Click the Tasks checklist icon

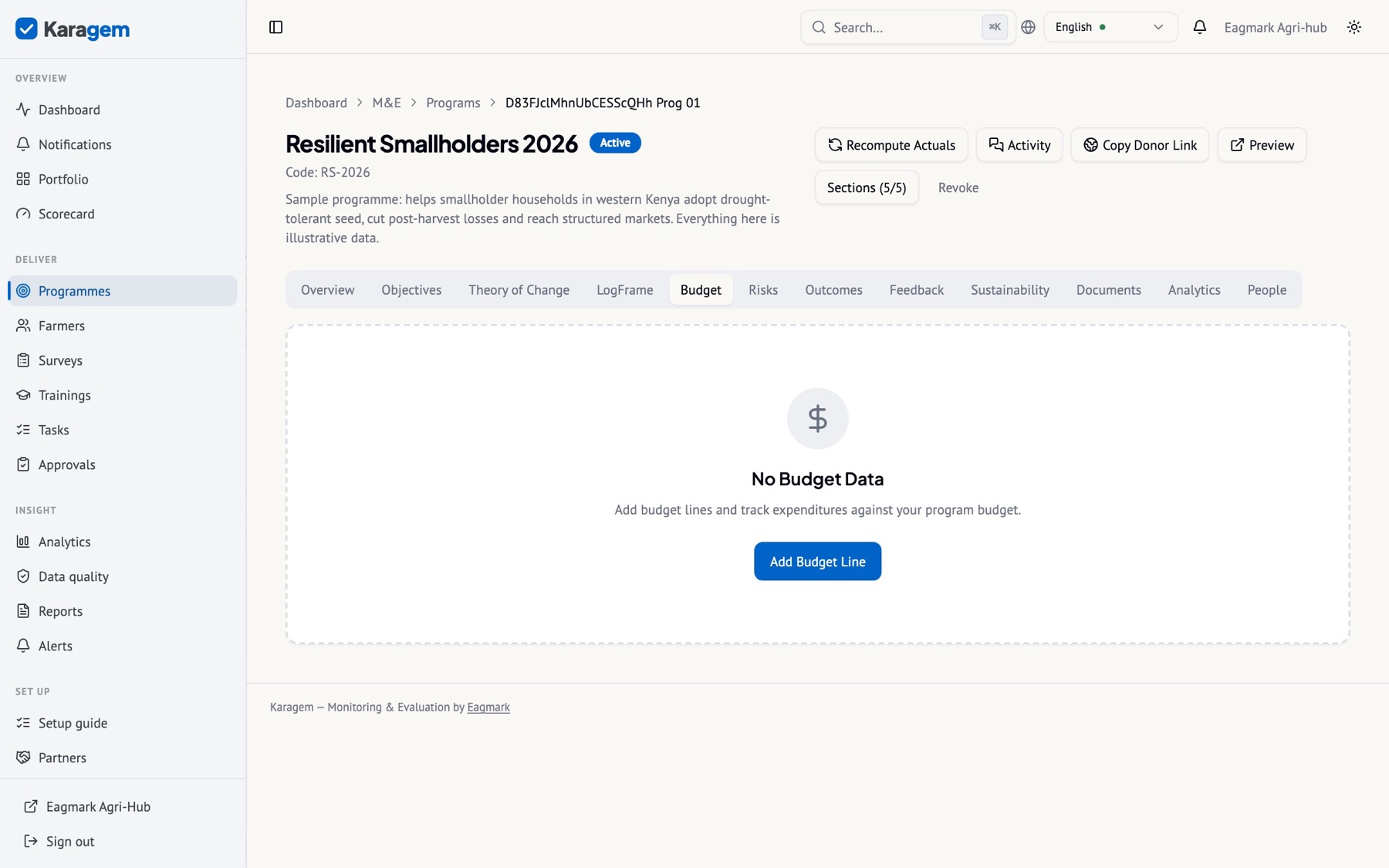23,430
